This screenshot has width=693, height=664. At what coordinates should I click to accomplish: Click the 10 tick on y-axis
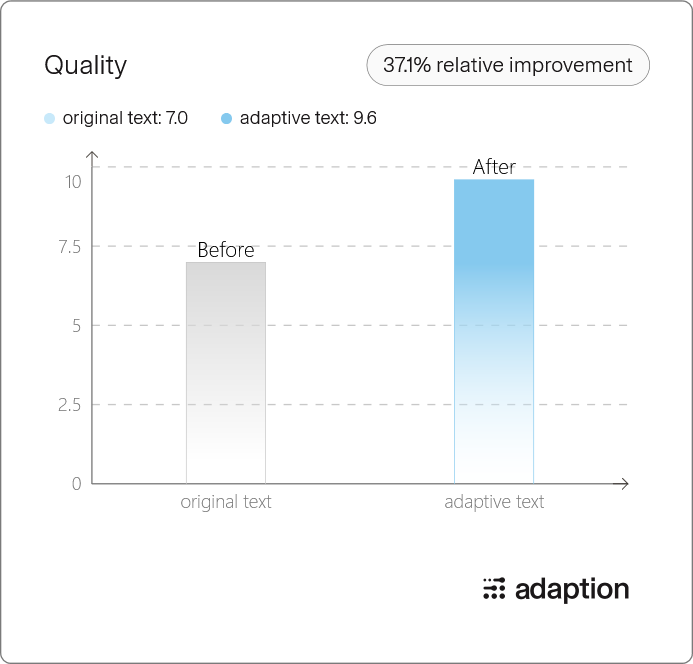(x=73, y=182)
